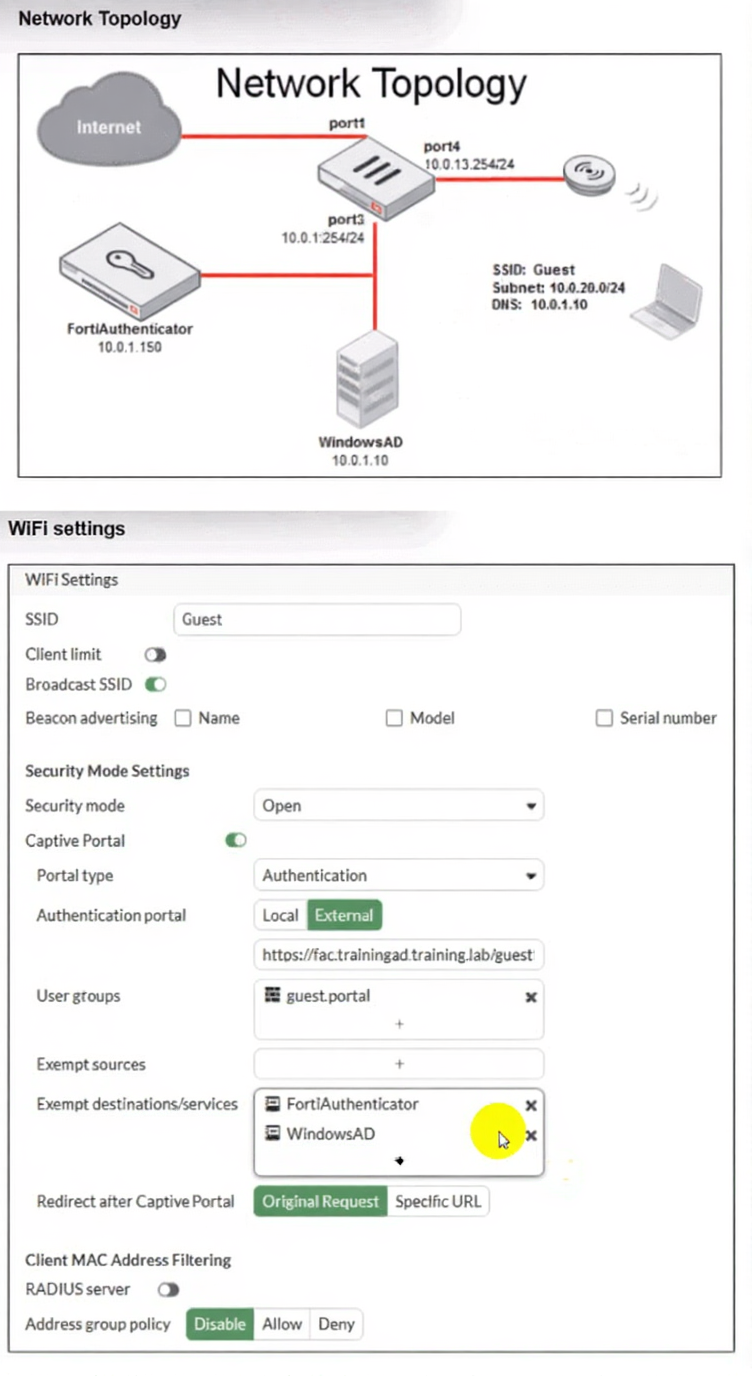Click the WindowsAD address object icon
752x1376 pixels.
[272, 1135]
